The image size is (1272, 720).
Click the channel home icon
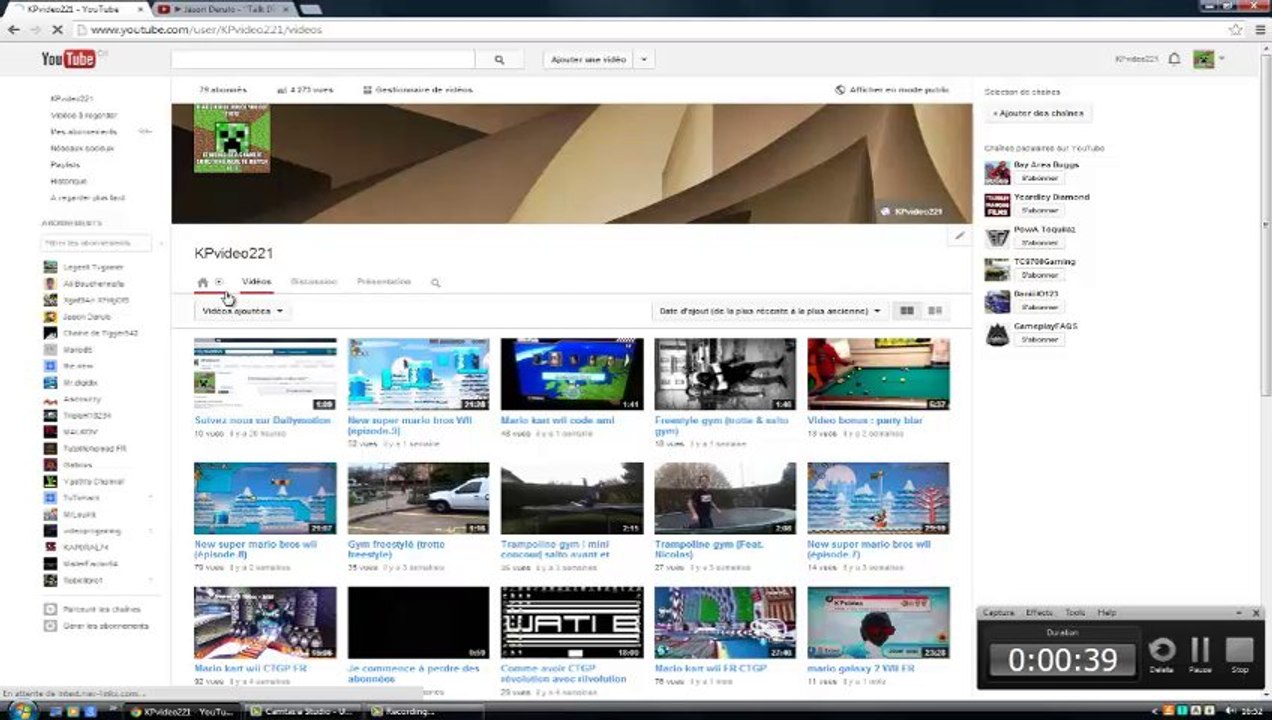(x=203, y=282)
